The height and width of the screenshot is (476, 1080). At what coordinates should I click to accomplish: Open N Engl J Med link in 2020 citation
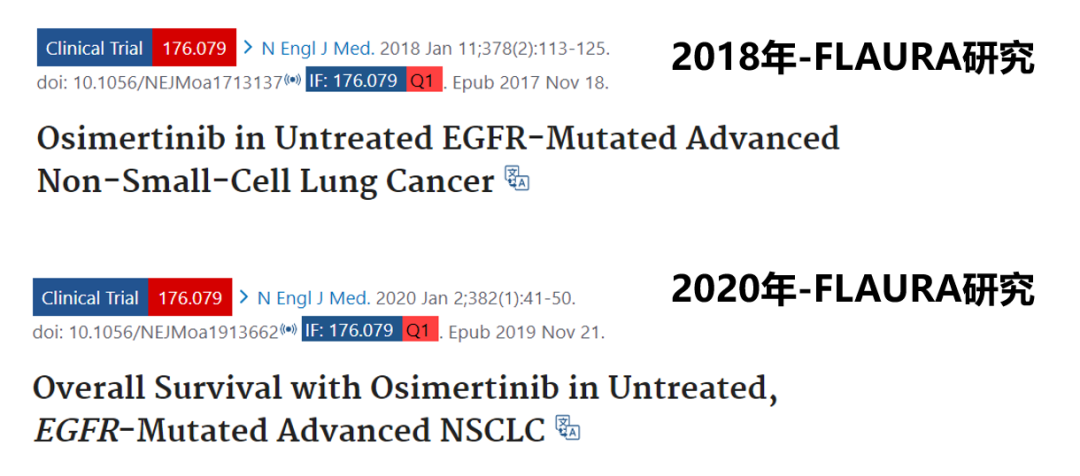click(314, 298)
